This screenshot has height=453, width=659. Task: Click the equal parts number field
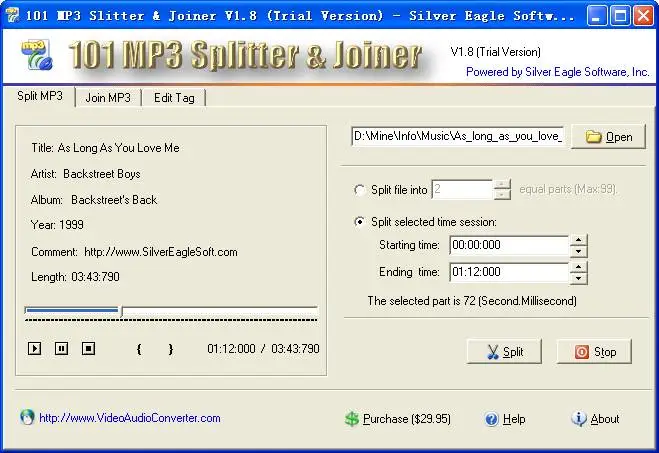(x=462, y=190)
